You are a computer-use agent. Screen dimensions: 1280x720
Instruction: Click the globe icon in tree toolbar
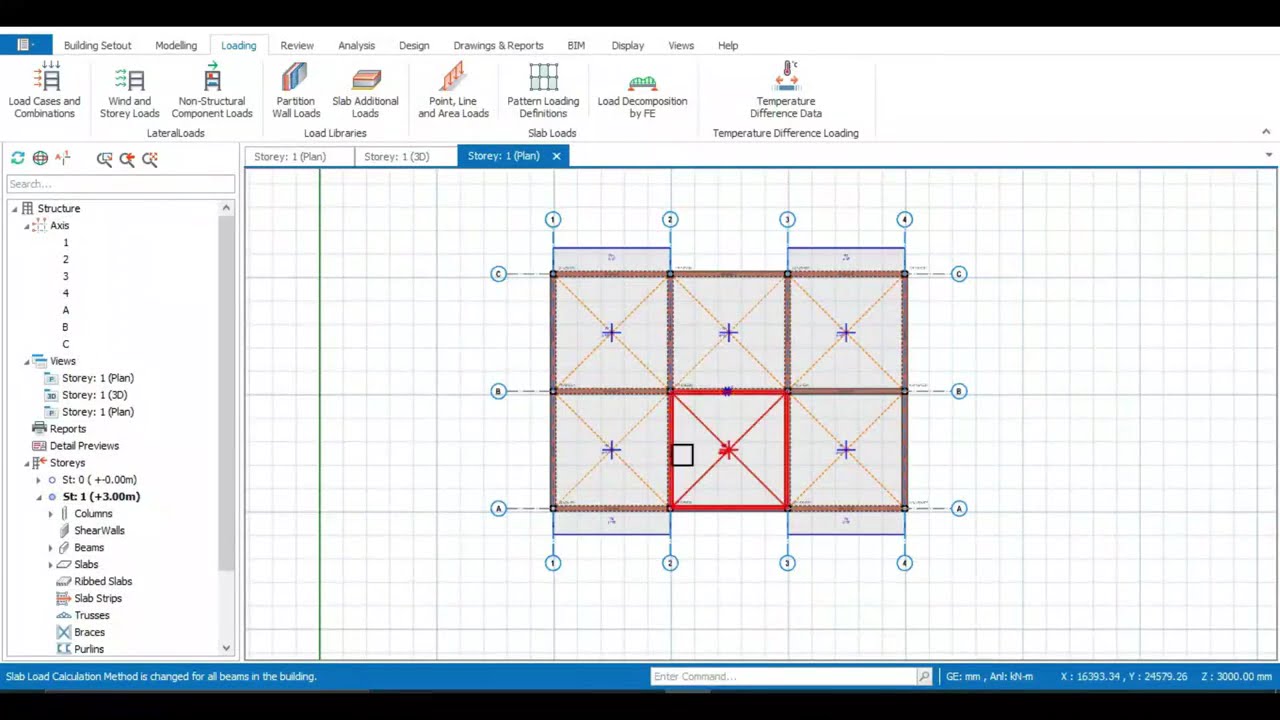(40, 158)
